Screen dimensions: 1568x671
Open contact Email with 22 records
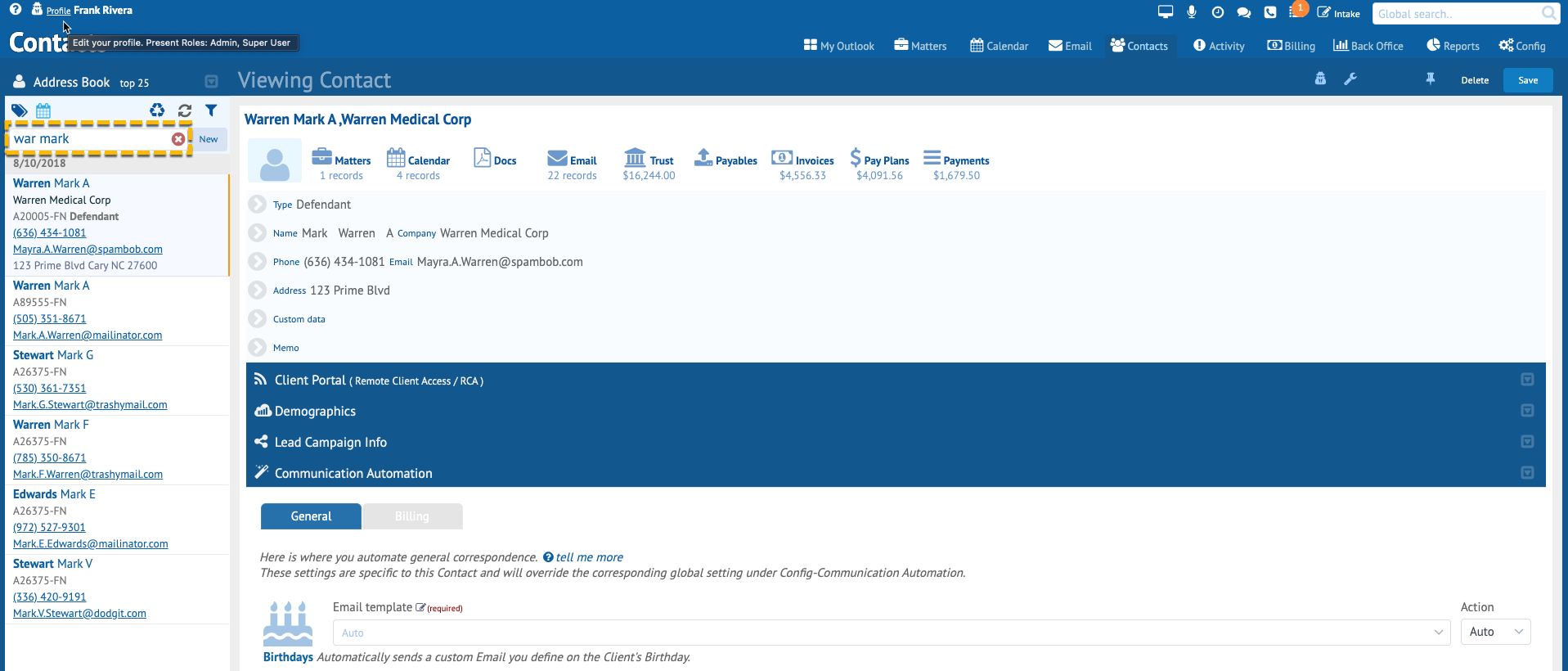[x=572, y=164]
